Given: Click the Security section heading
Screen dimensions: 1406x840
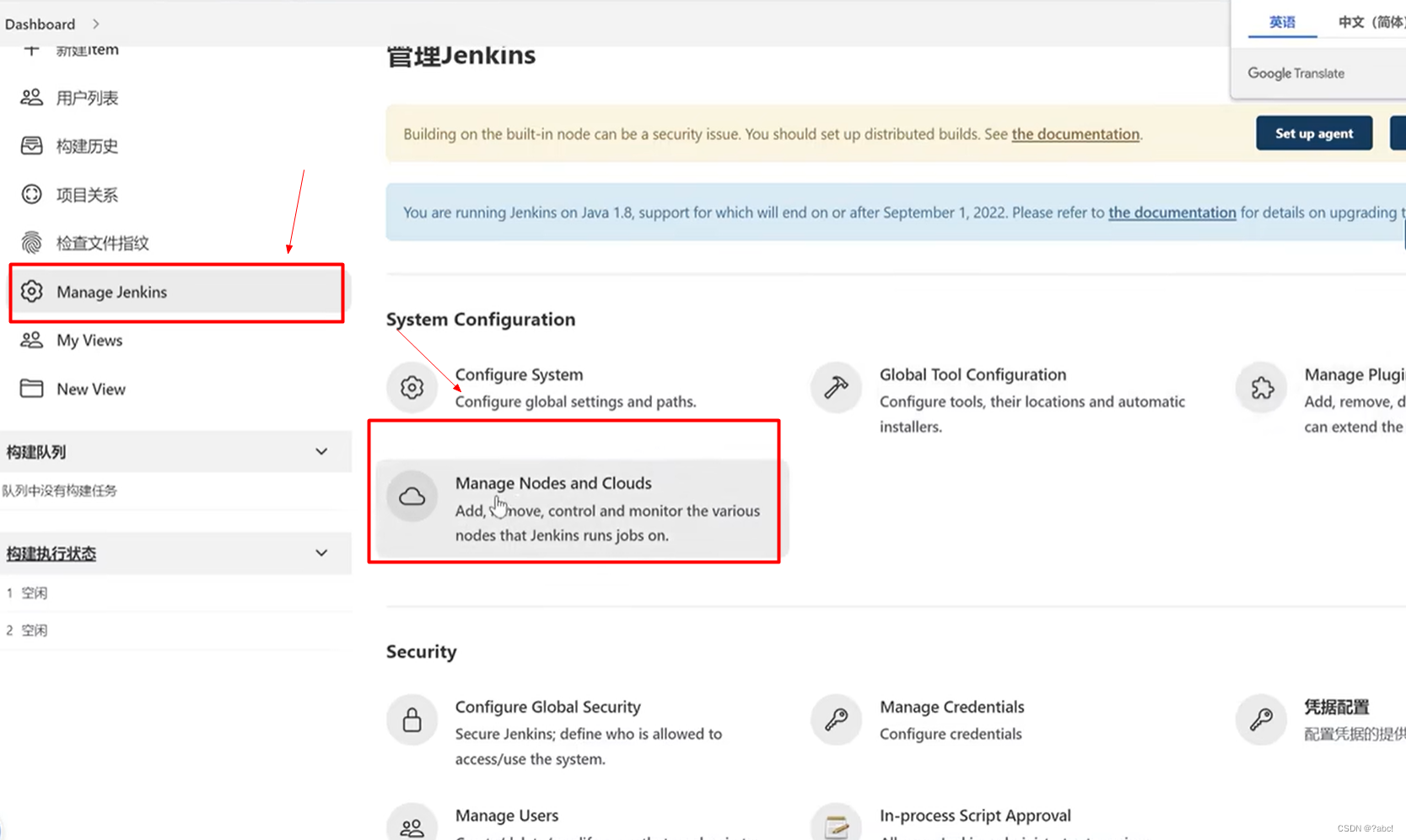Looking at the screenshot, I should click(421, 652).
